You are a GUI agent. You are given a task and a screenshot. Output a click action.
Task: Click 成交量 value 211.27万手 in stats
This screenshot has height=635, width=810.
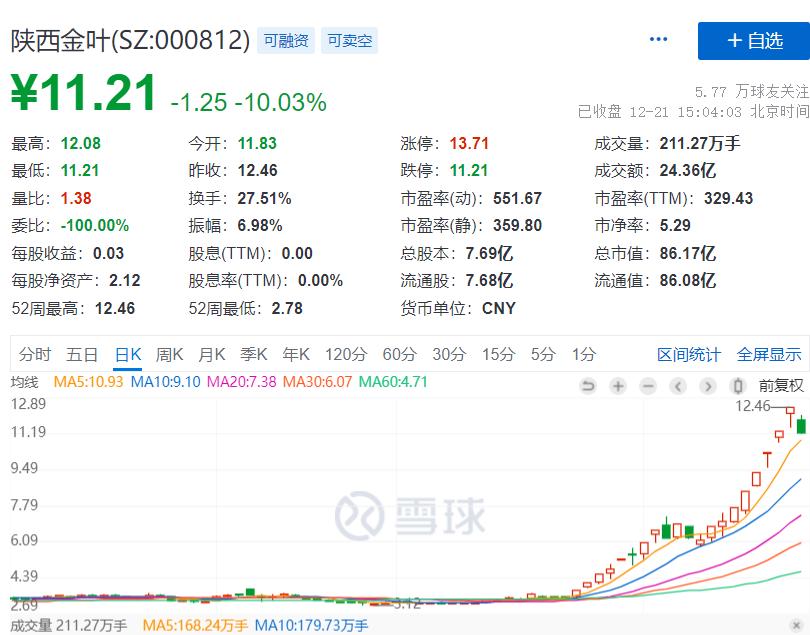[x=700, y=143]
